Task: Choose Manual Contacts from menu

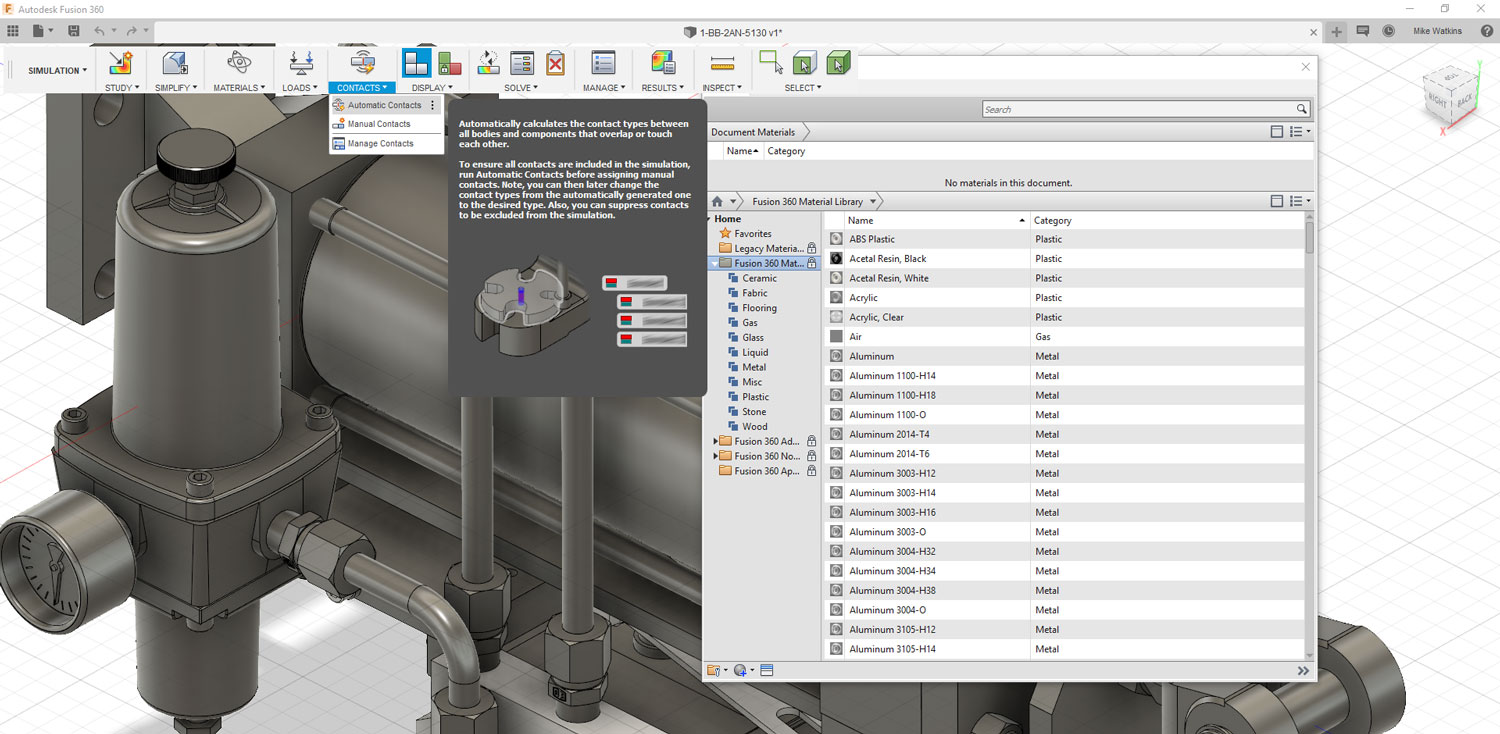Action: [379, 124]
